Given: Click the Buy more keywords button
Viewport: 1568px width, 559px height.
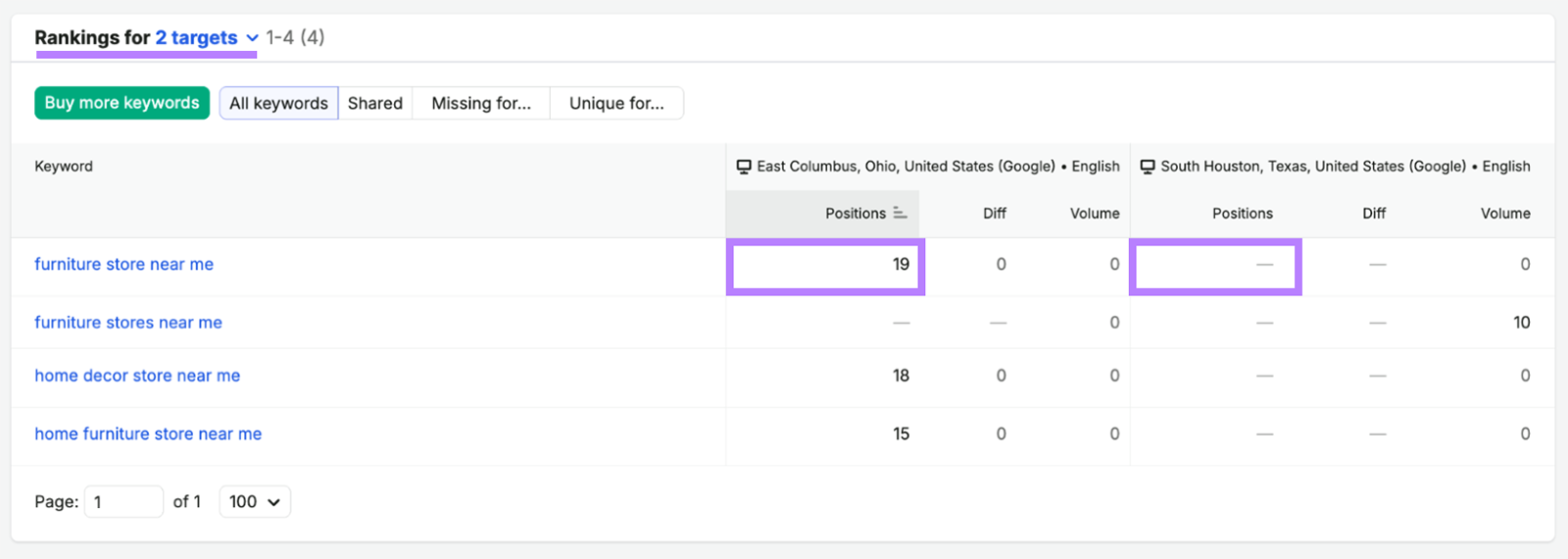Looking at the screenshot, I should coord(122,103).
